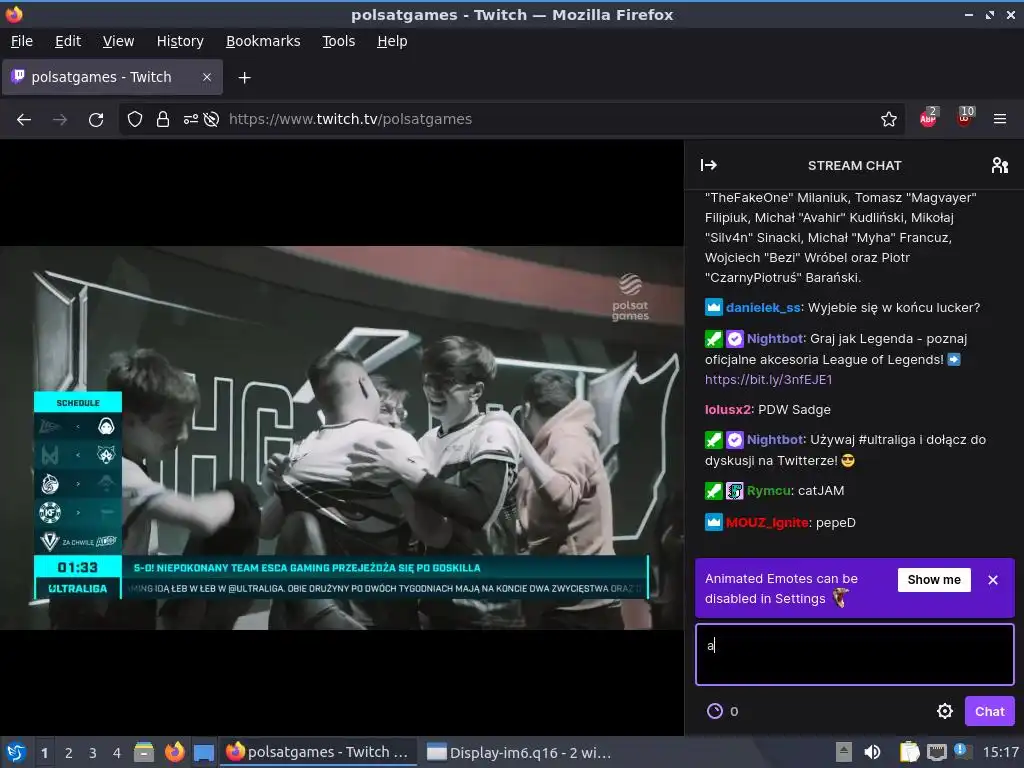Viewport: 1024px width, 768px height.
Task: Open tracking protection shield icon
Action: click(x=135, y=120)
